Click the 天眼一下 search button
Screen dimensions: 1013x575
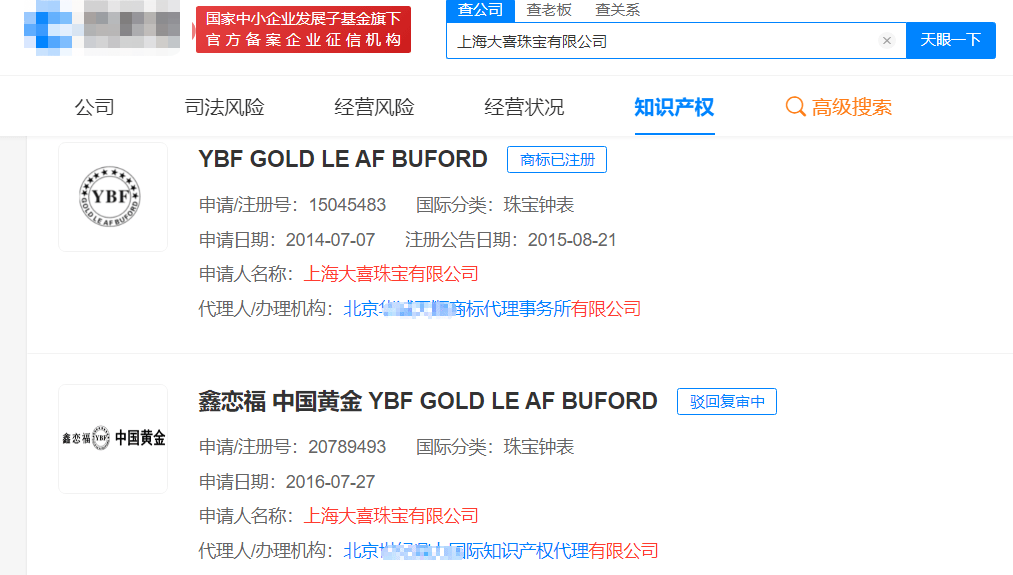(x=950, y=40)
